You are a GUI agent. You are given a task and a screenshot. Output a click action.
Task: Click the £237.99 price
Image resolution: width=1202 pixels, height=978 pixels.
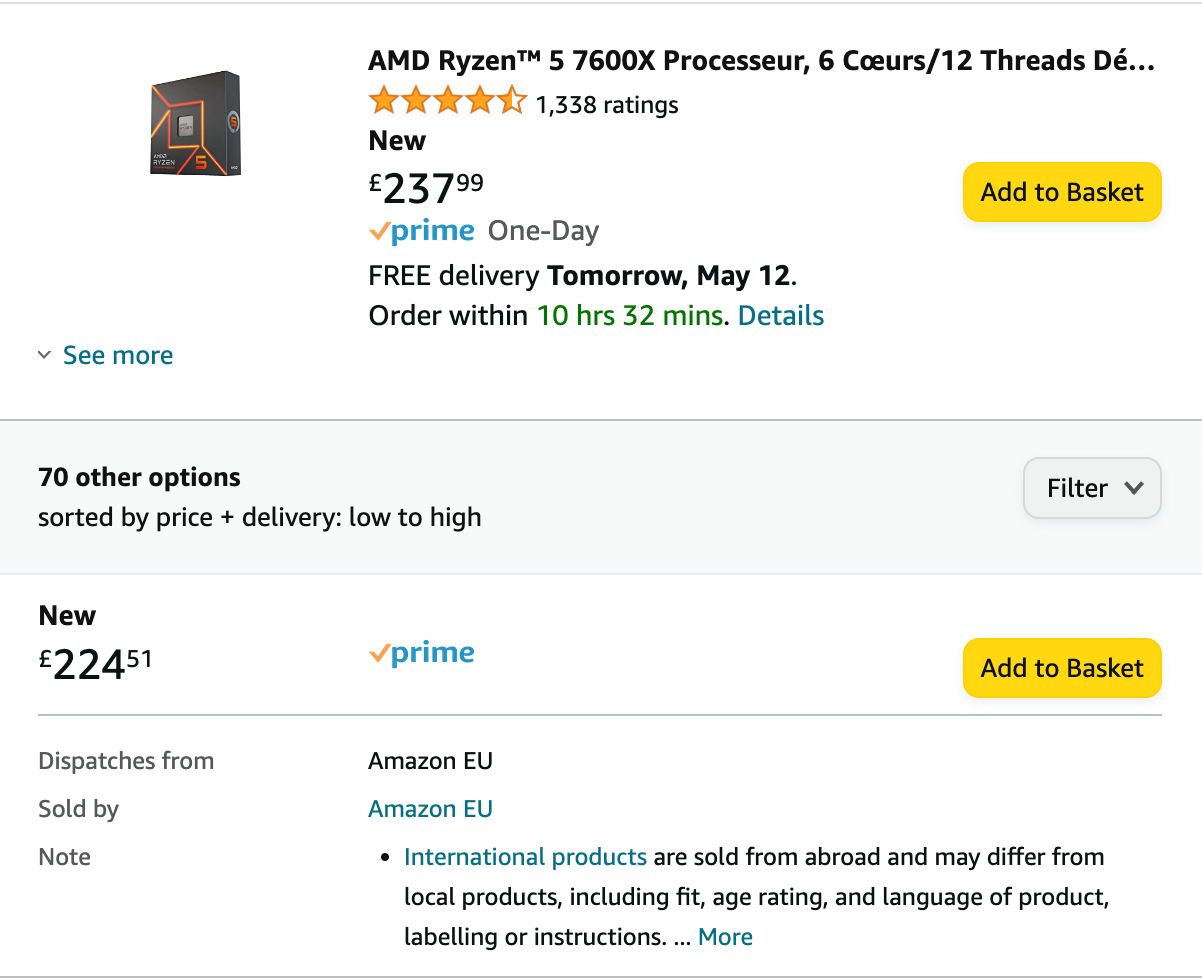click(426, 187)
